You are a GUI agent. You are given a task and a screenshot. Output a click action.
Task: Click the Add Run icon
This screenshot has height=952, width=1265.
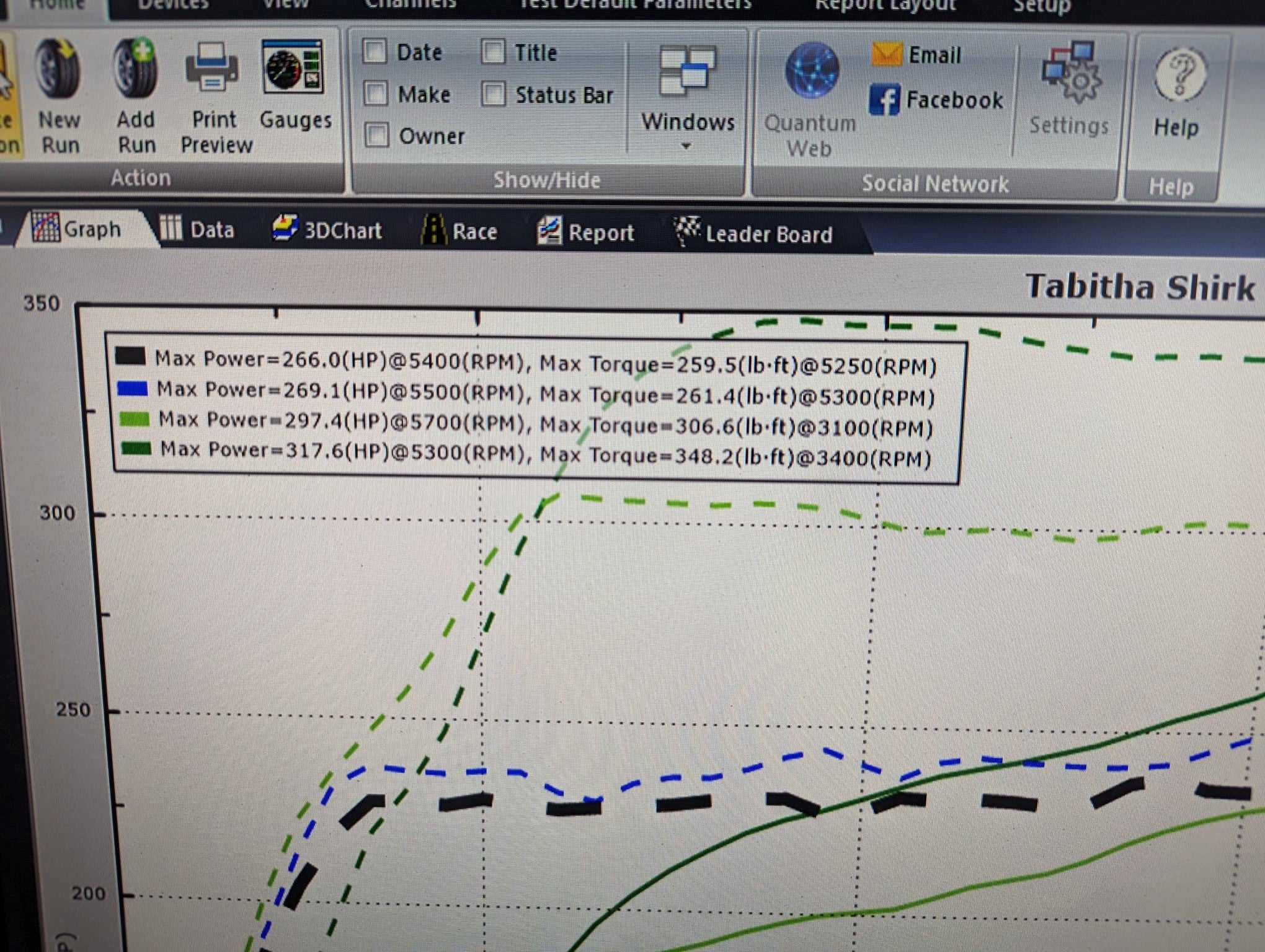tap(135, 93)
